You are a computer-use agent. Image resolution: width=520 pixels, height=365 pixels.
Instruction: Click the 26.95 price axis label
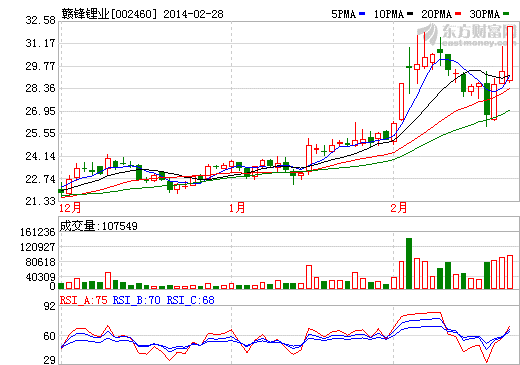[40, 111]
